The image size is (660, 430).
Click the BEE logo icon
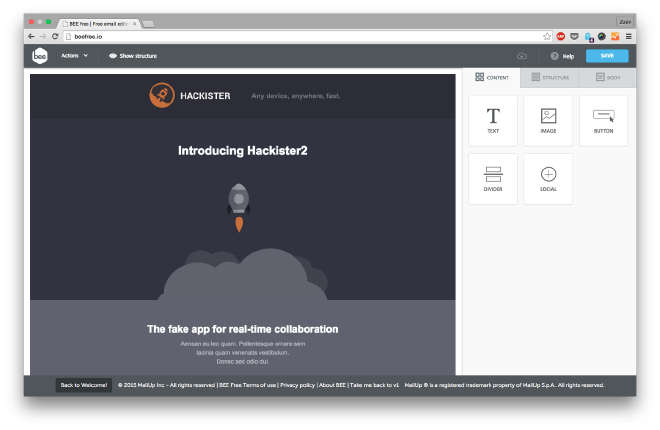[40, 56]
